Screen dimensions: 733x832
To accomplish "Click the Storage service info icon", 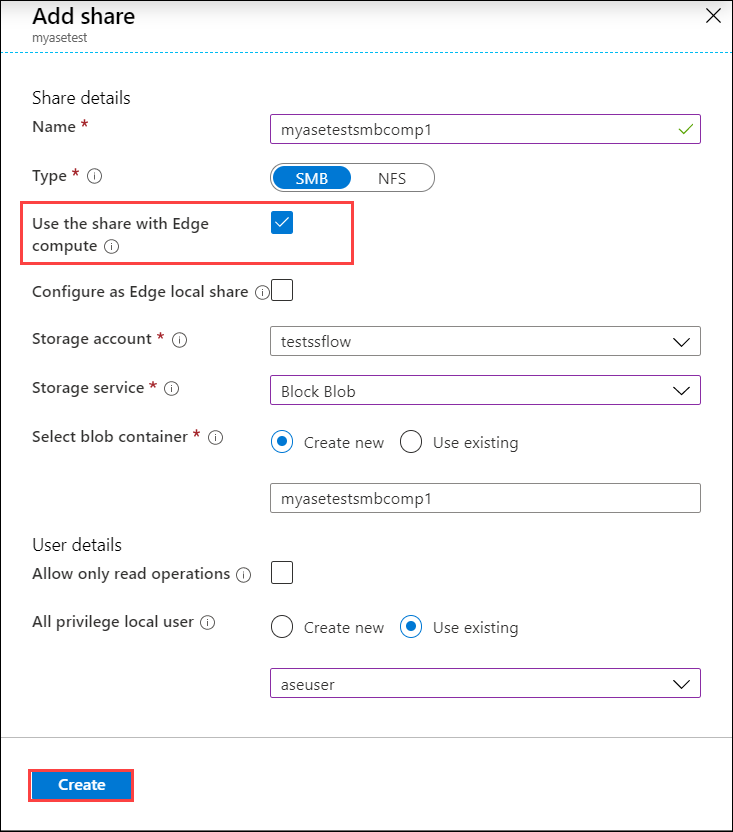I will pos(170,389).
